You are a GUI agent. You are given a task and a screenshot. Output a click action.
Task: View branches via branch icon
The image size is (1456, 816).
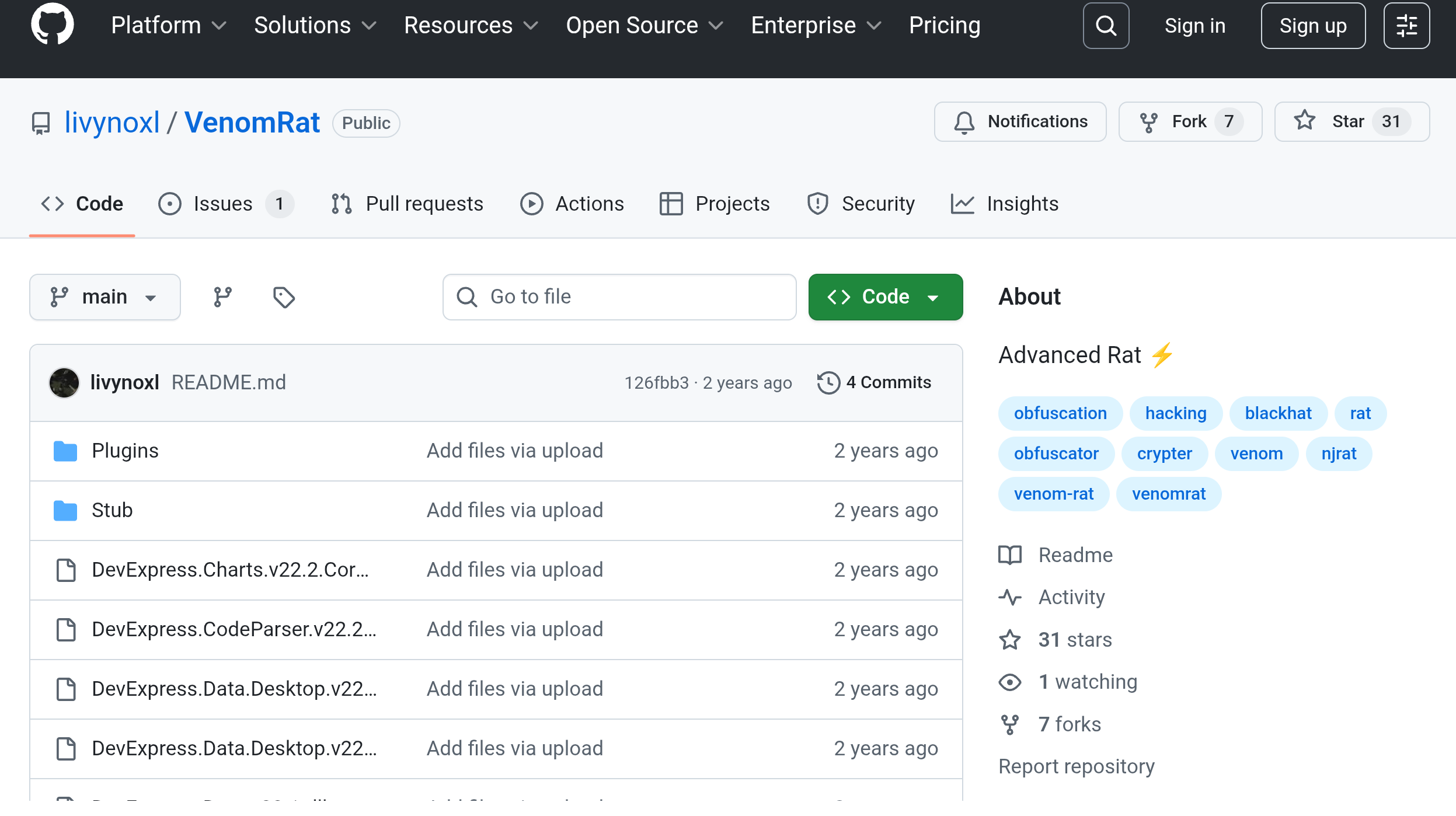(222, 297)
